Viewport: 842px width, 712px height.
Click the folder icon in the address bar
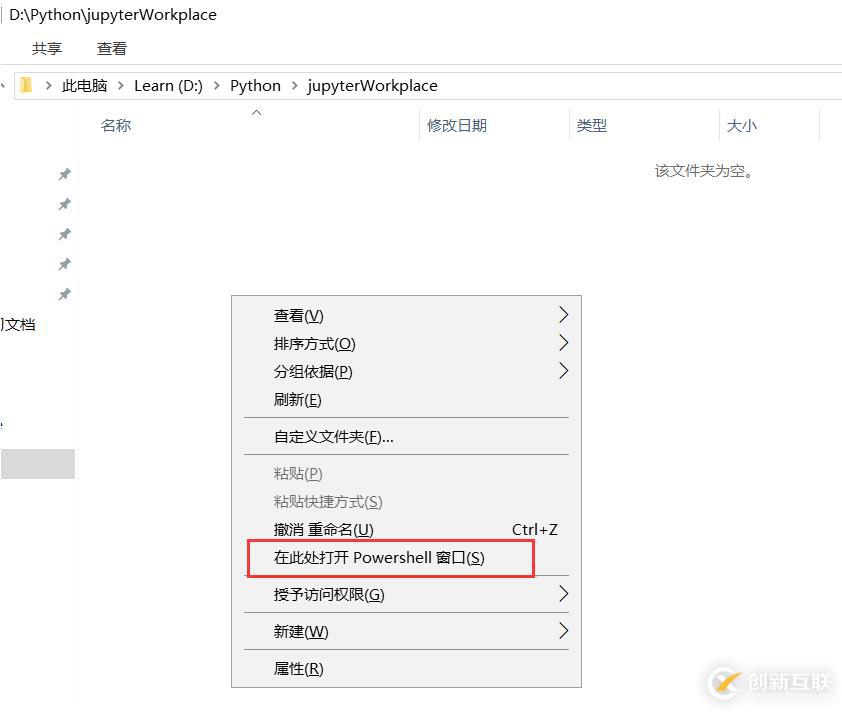pyautogui.click(x=25, y=85)
